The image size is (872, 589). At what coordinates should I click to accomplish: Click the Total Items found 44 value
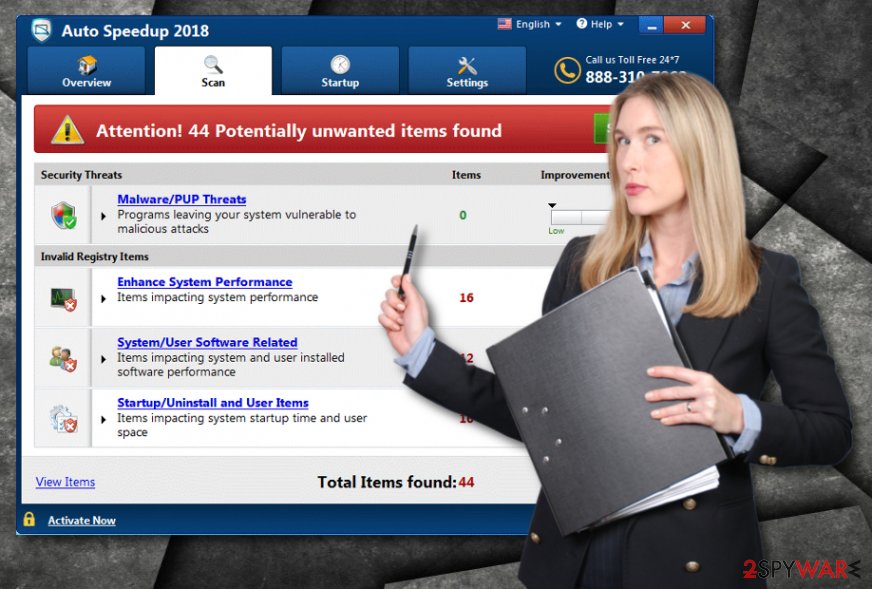[x=467, y=482]
